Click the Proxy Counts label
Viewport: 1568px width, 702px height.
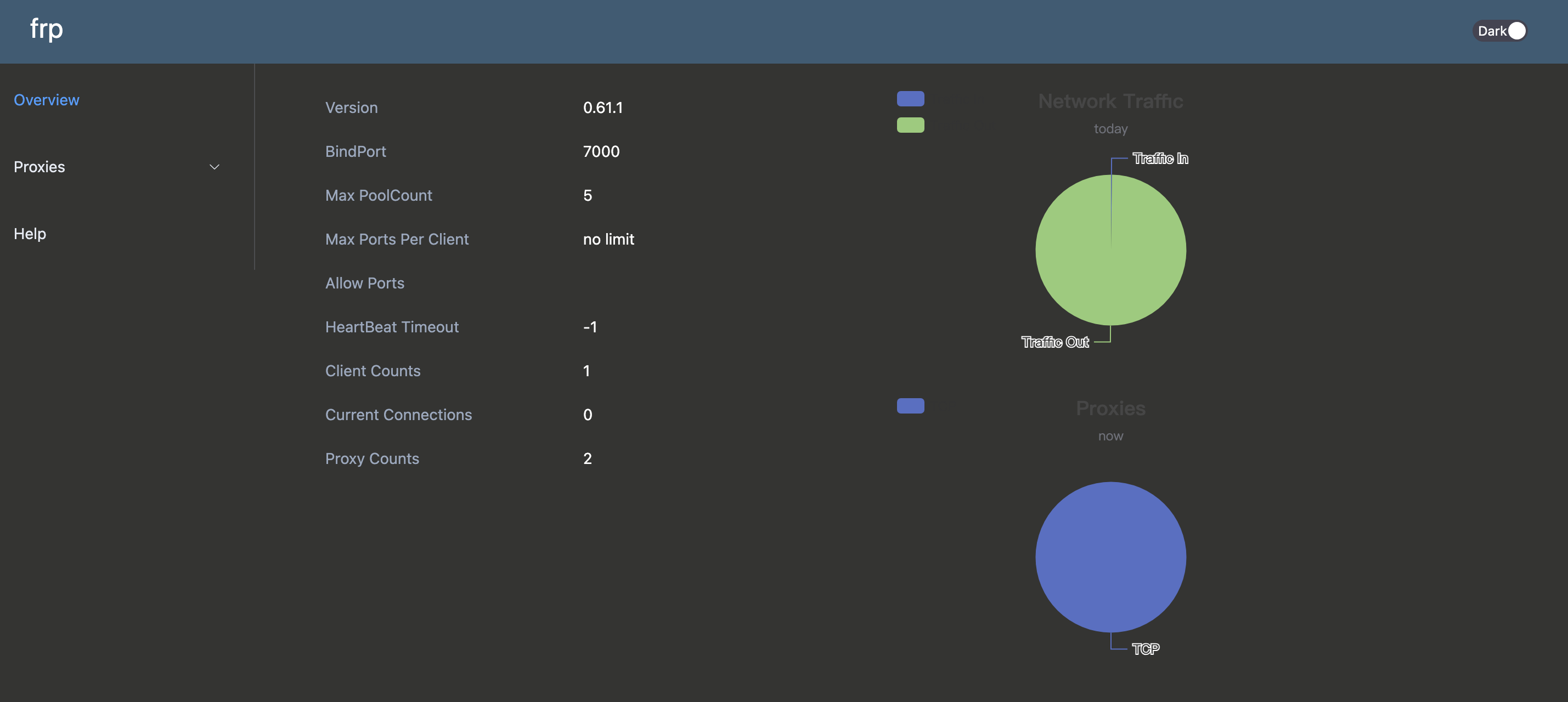coord(372,458)
